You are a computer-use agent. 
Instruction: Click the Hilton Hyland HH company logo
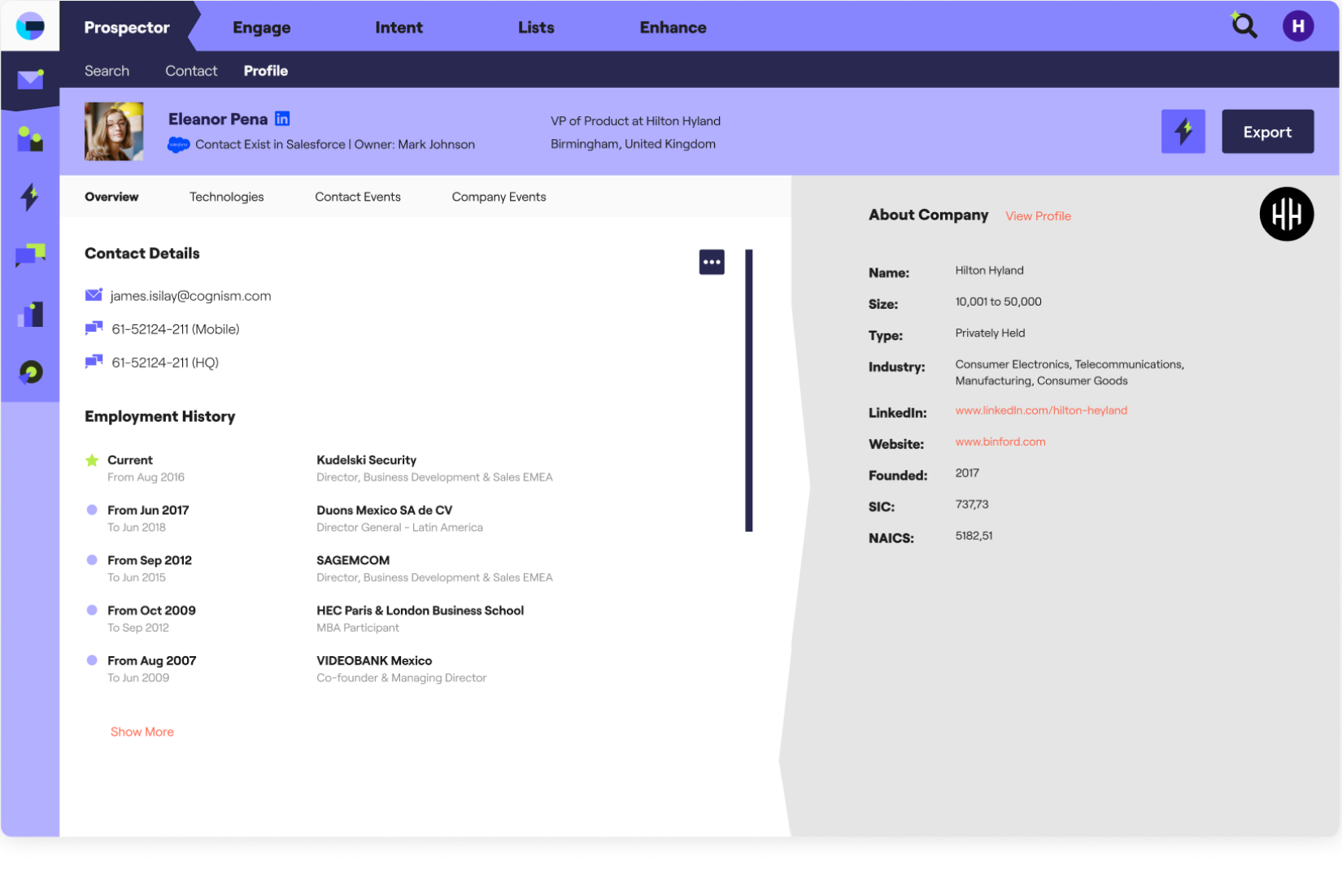click(x=1286, y=214)
